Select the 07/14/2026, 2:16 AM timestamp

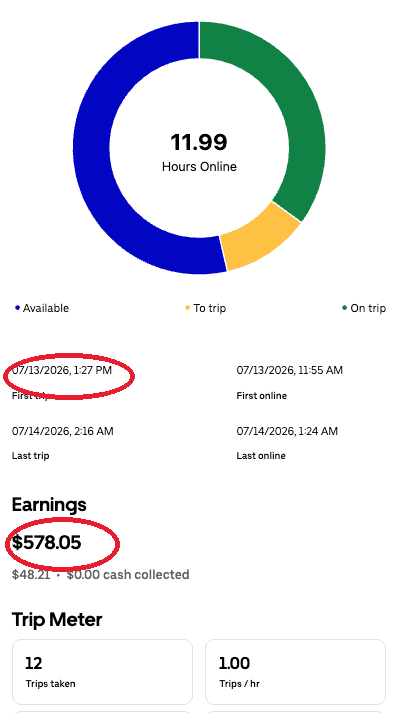click(x=63, y=431)
